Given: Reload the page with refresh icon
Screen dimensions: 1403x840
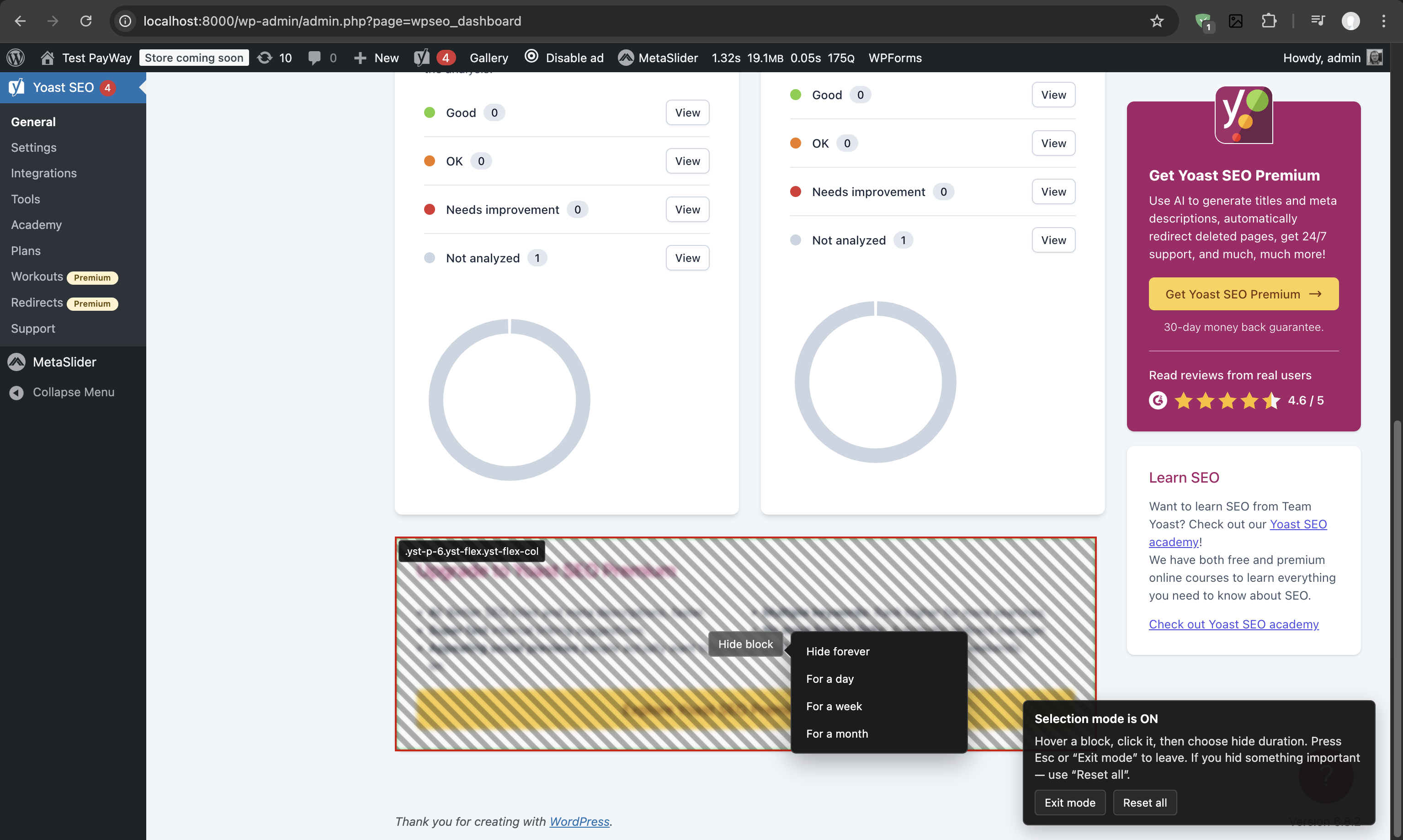Looking at the screenshot, I should [86, 21].
